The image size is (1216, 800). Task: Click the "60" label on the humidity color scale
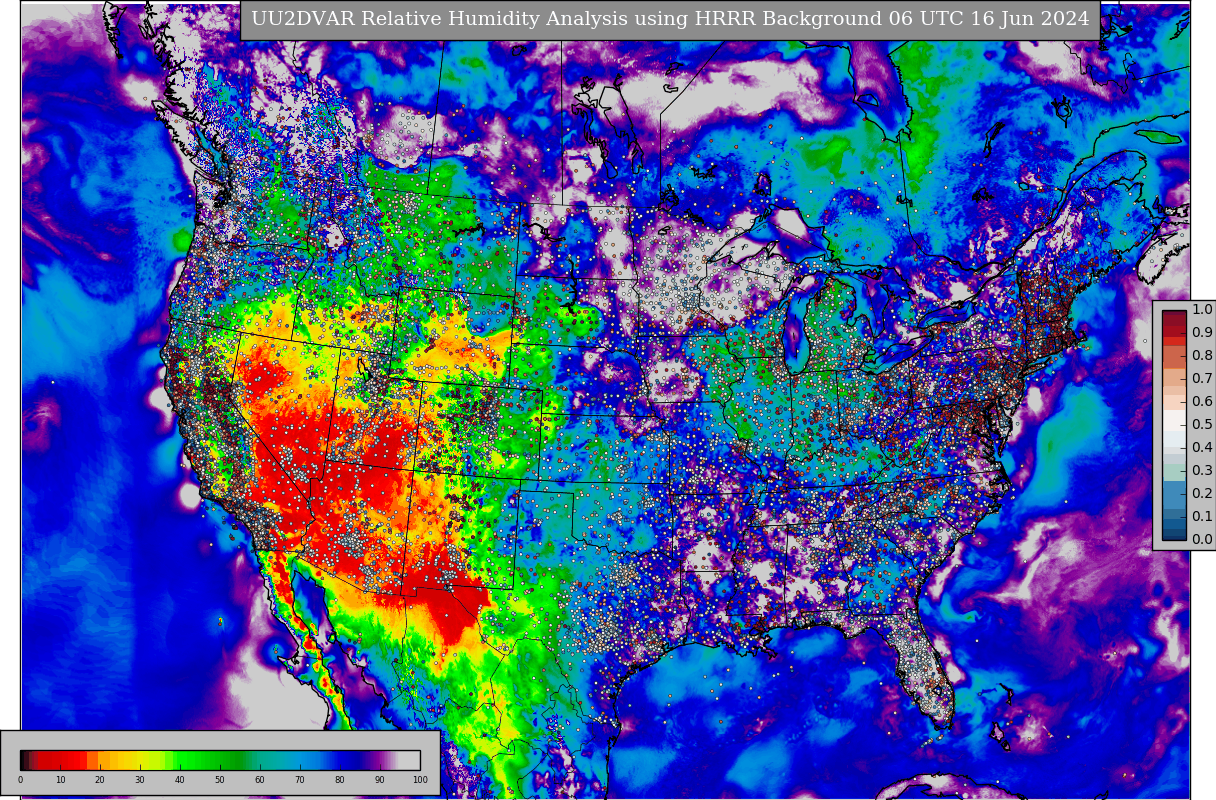point(260,779)
